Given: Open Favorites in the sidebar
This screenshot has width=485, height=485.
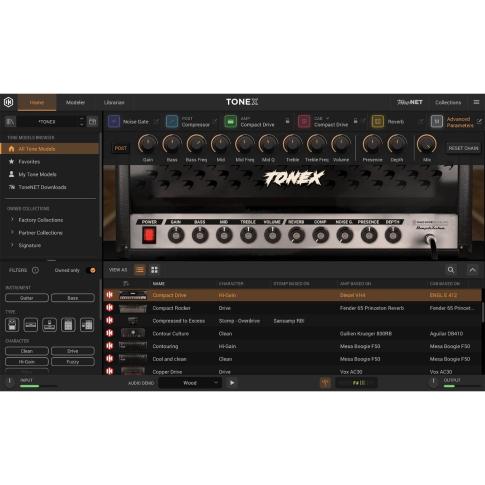Looking at the screenshot, I should point(29,162).
